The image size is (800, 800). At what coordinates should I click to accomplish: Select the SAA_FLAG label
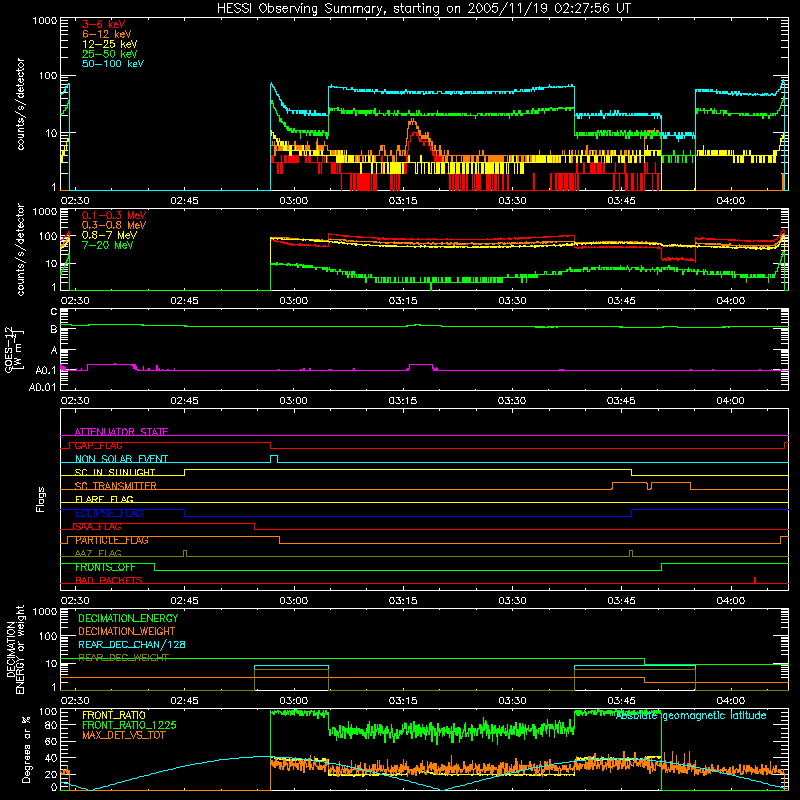98,527
